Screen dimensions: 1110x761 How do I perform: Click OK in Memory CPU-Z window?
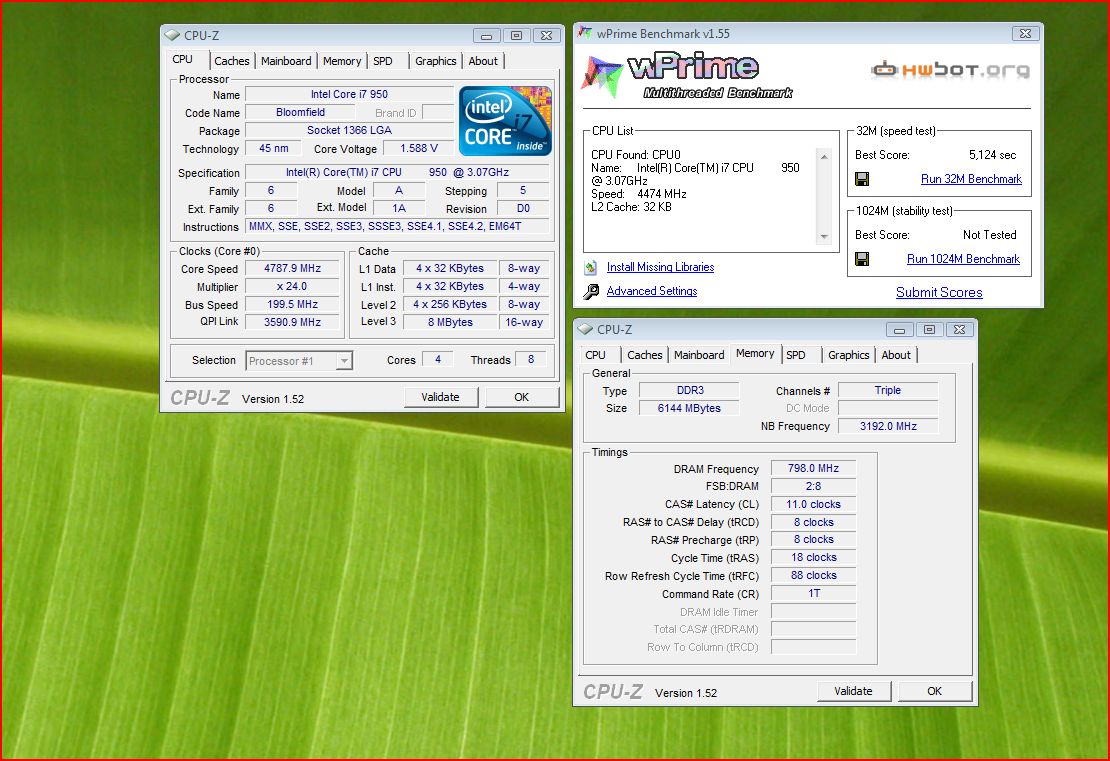click(934, 691)
